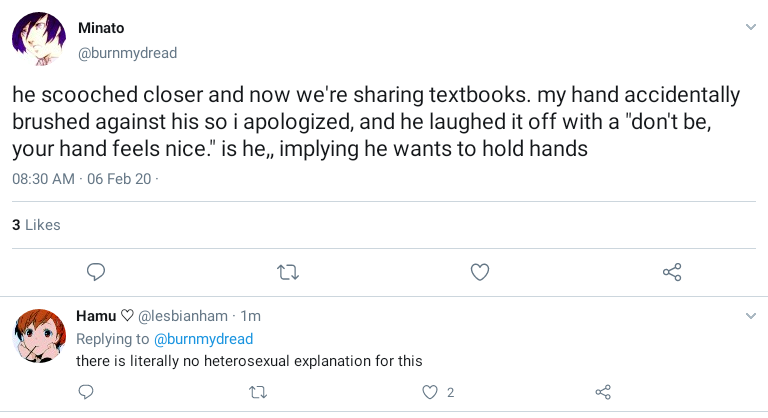Reply to Hamu's comment

(x=86, y=392)
